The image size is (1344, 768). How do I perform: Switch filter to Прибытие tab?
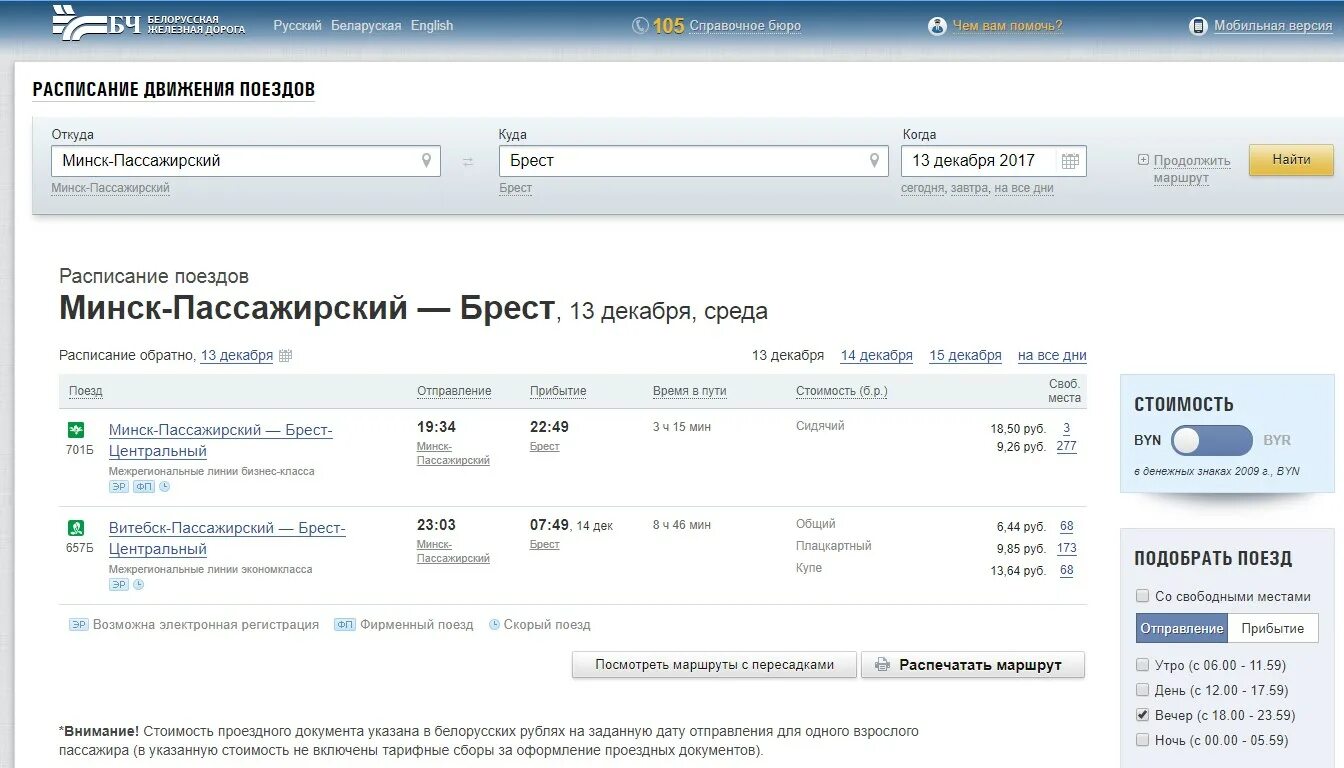(x=1273, y=628)
